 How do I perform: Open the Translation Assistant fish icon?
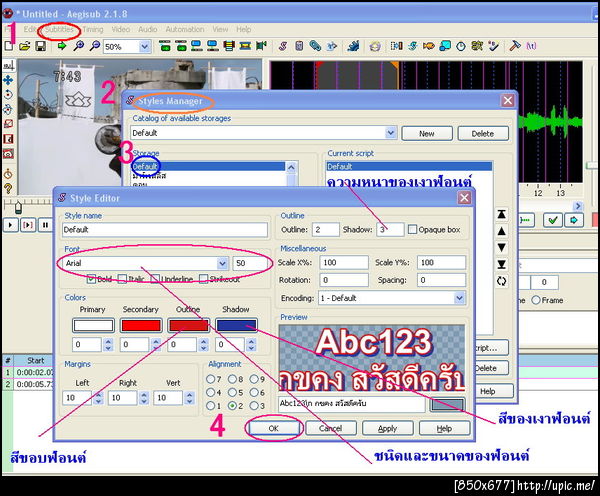tap(429, 46)
